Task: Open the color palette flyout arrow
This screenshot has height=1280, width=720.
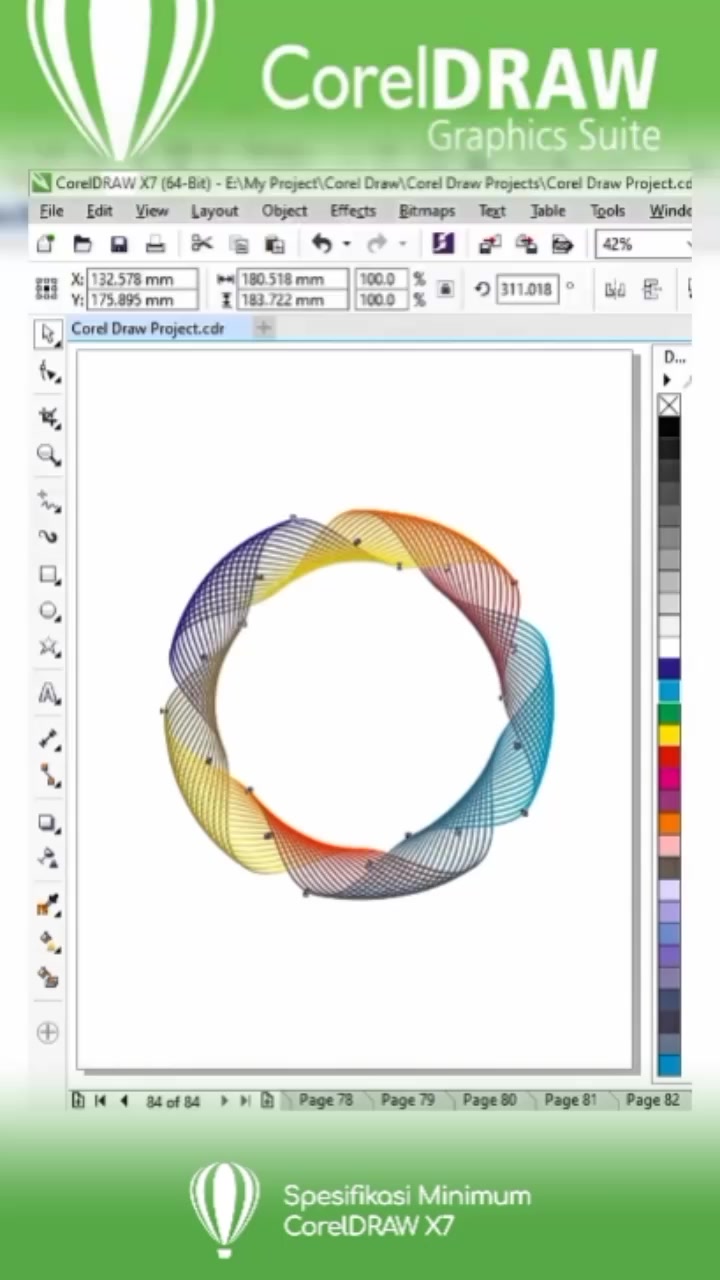Action: (x=667, y=380)
